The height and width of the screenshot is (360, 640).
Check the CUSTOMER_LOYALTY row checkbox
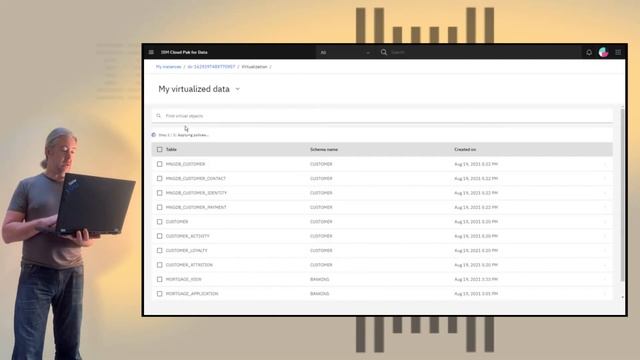click(x=160, y=251)
